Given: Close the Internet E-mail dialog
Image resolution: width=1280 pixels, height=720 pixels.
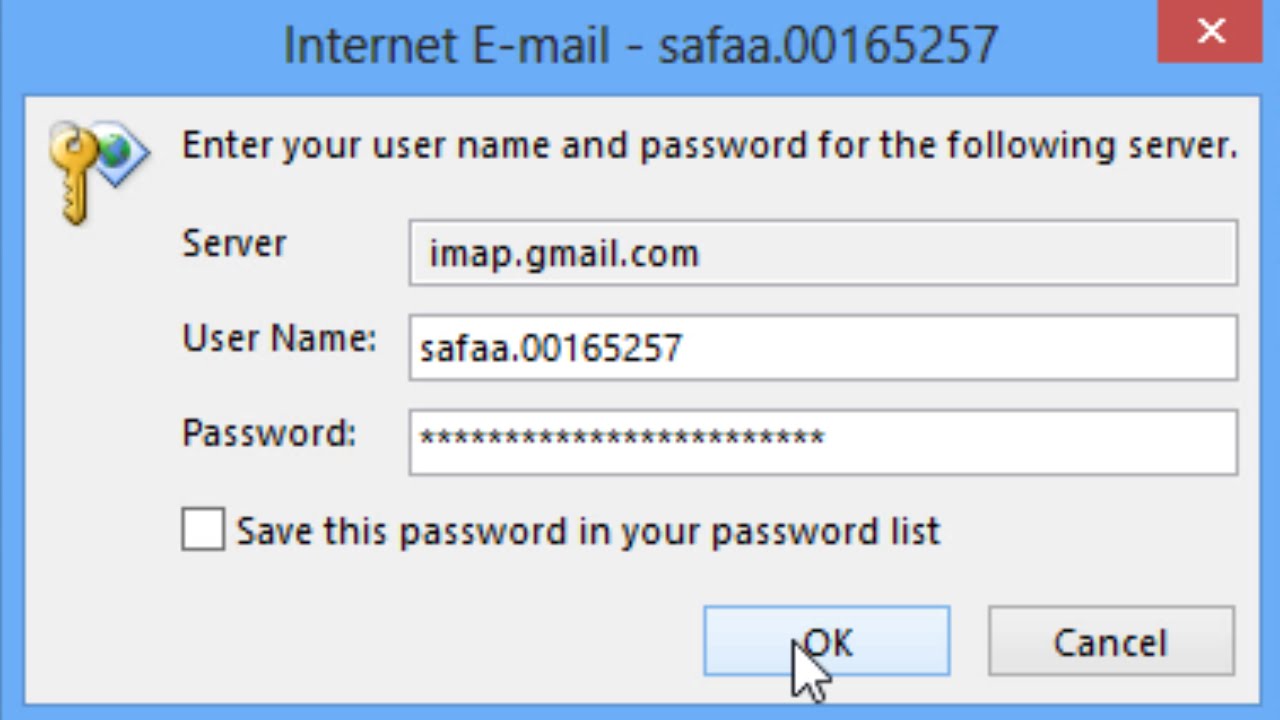Looking at the screenshot, I should tap(1210, 31).
